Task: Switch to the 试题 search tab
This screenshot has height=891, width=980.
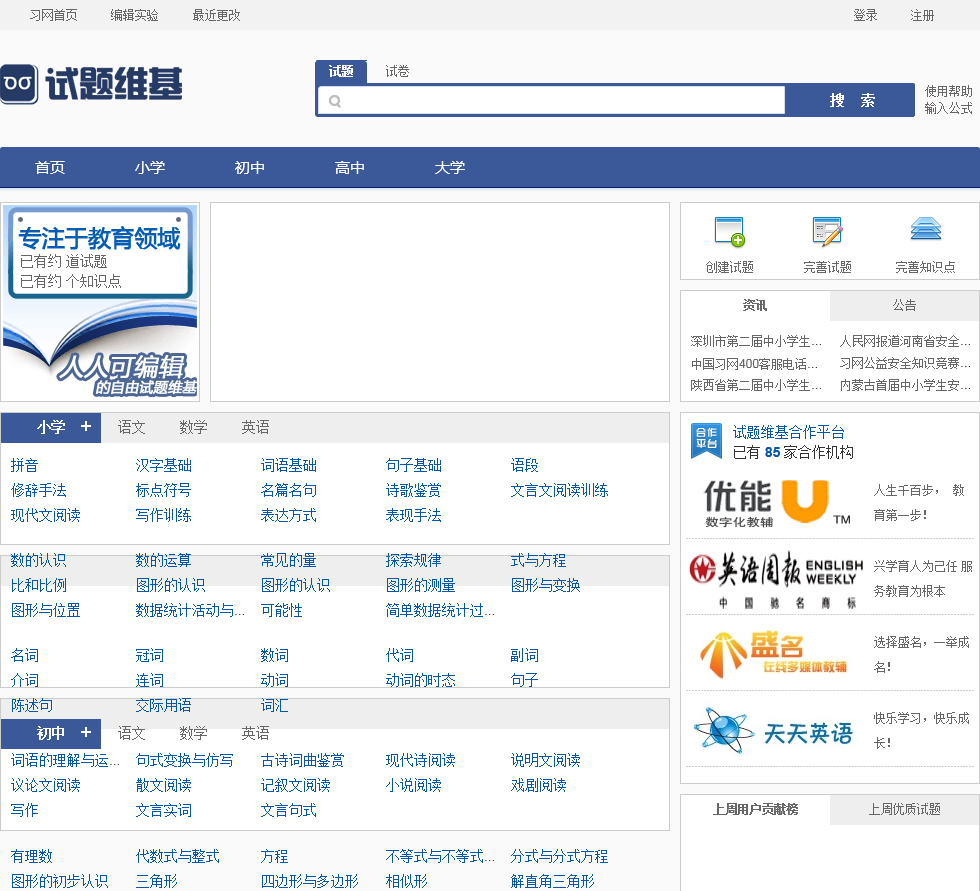Action: point(341,71)
